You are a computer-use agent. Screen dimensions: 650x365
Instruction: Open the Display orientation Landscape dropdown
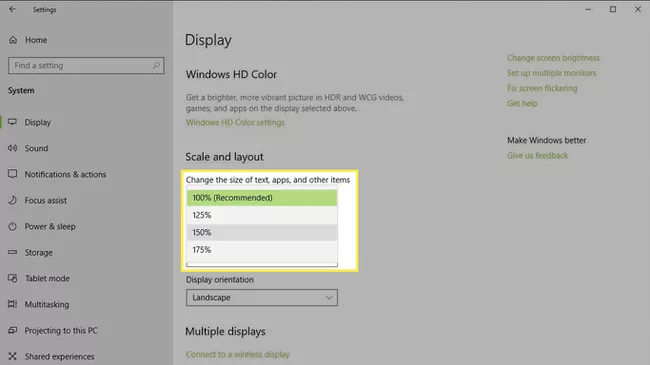pos(262,298)
